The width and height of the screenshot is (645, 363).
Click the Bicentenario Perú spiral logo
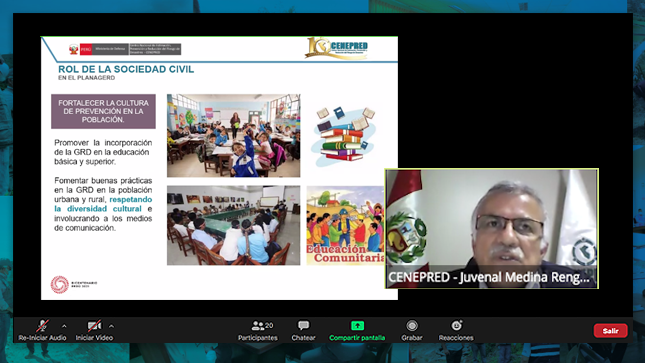60,284
